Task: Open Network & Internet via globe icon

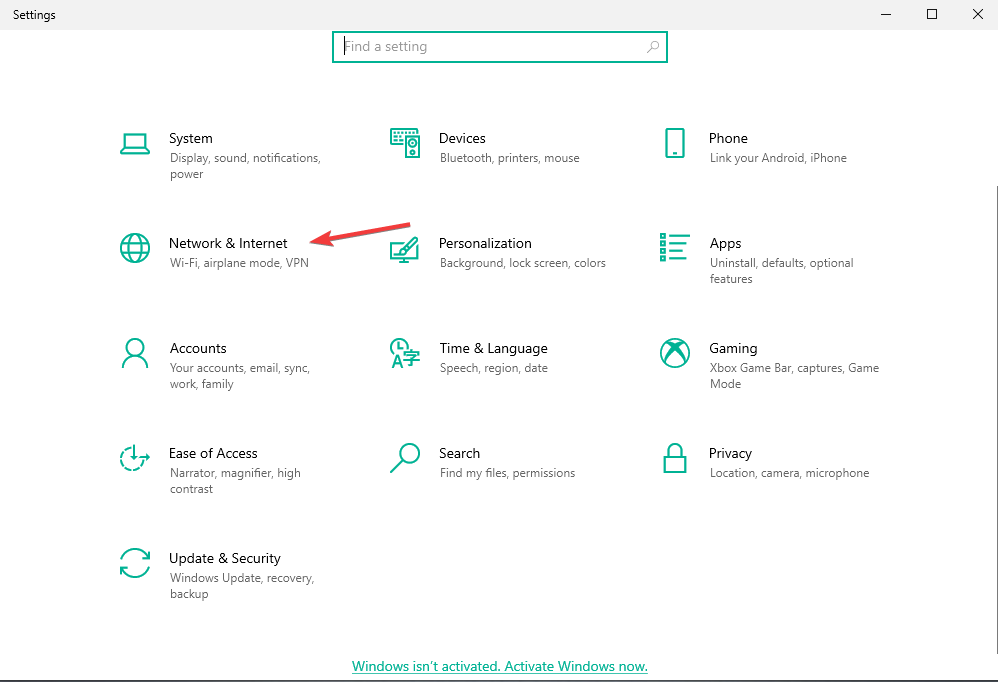Action: [x=135, y=248]
